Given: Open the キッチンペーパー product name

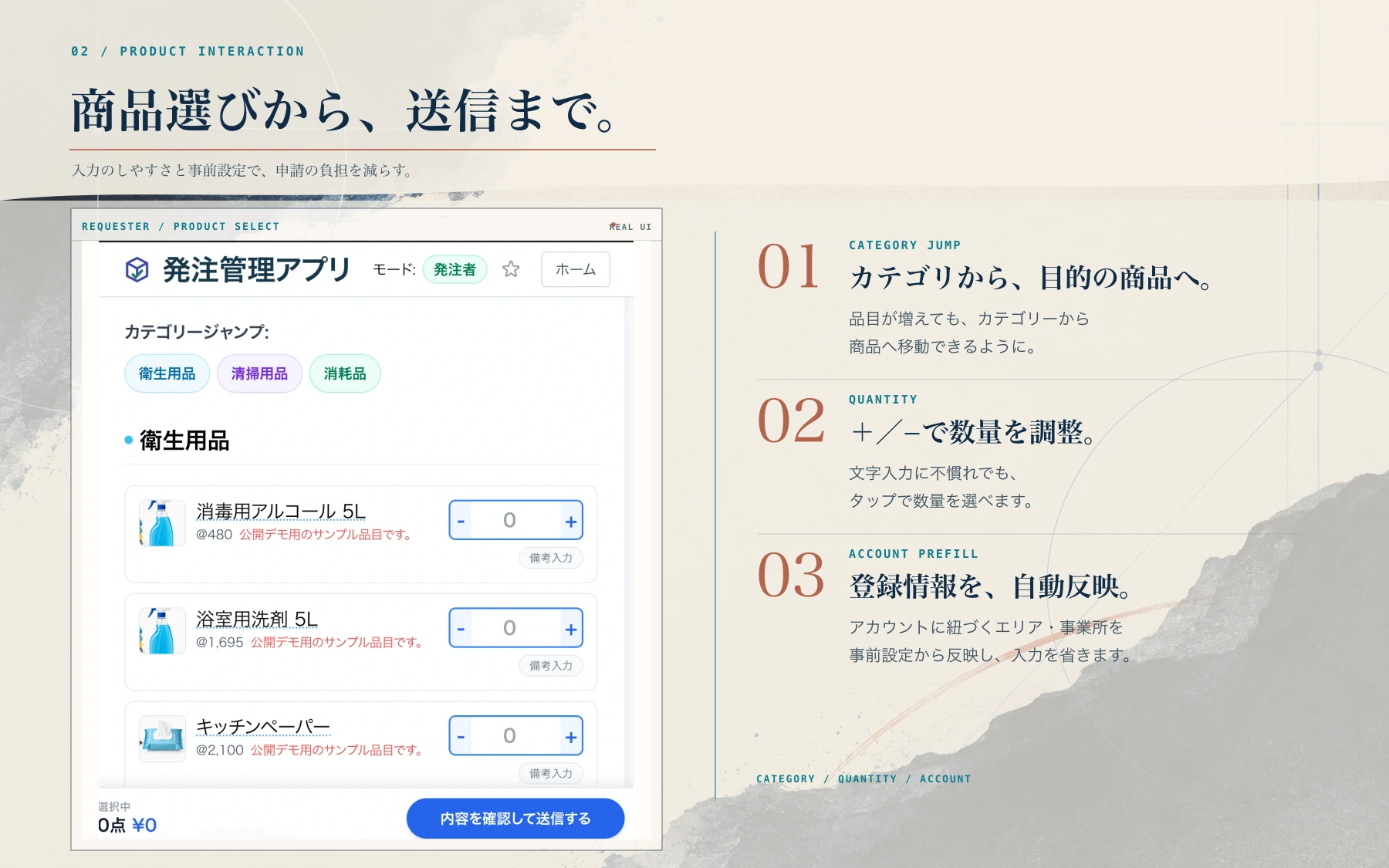Looking at the screenshot, I should tap(263, 727).
